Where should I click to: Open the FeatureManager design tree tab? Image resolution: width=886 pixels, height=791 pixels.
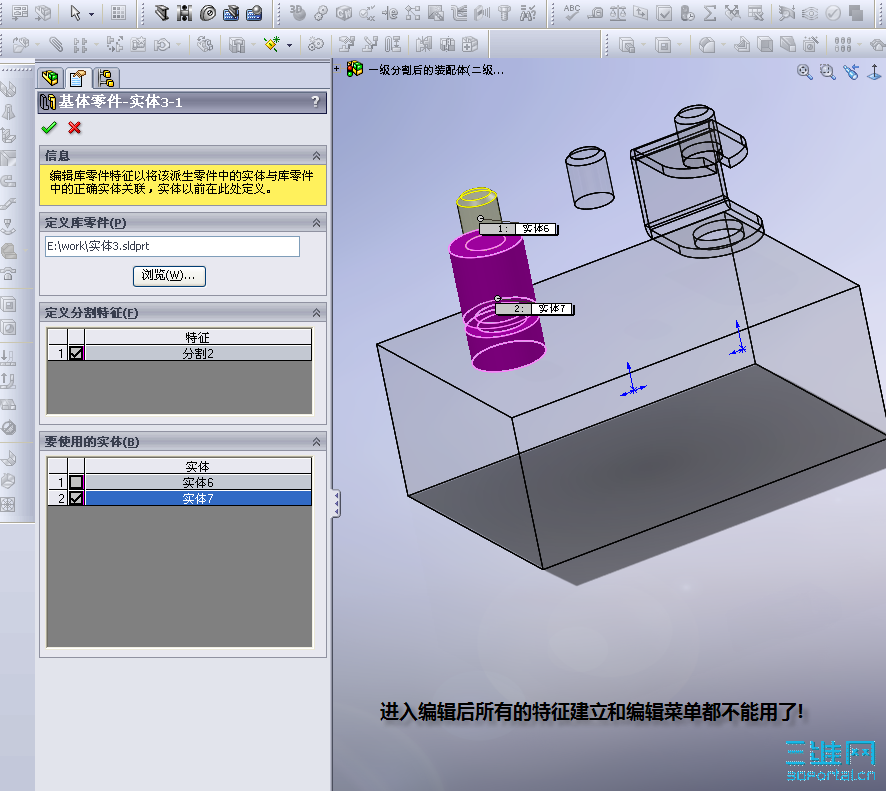point(50,78)
